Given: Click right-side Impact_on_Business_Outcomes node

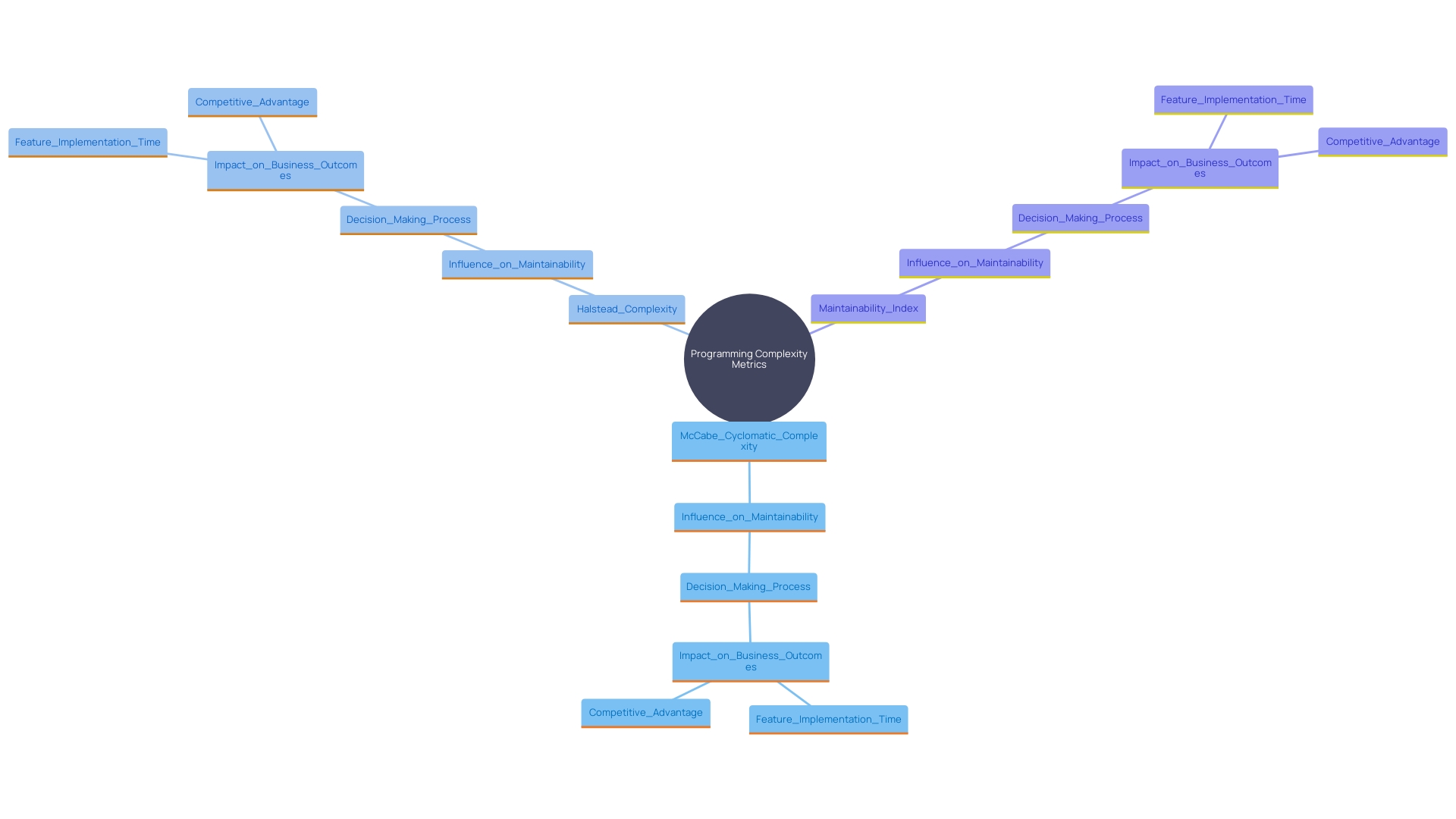Looking at the screenshot, I should pyautogui.click(x=1199, y=167).
